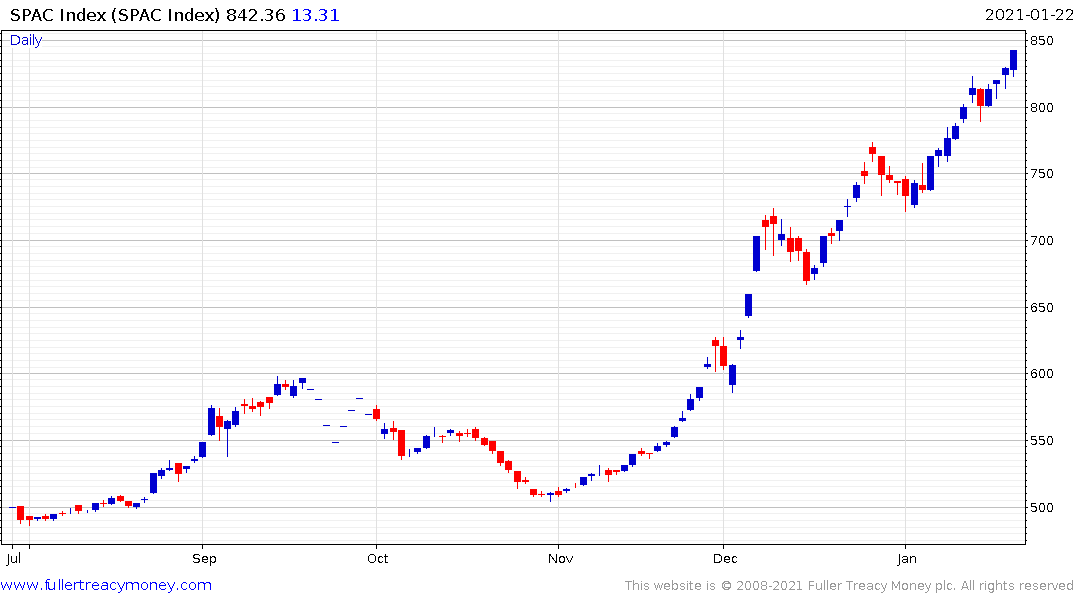Select the index value 842.36
Screen dimensions: 1075x600
click(x=256, y=15)
